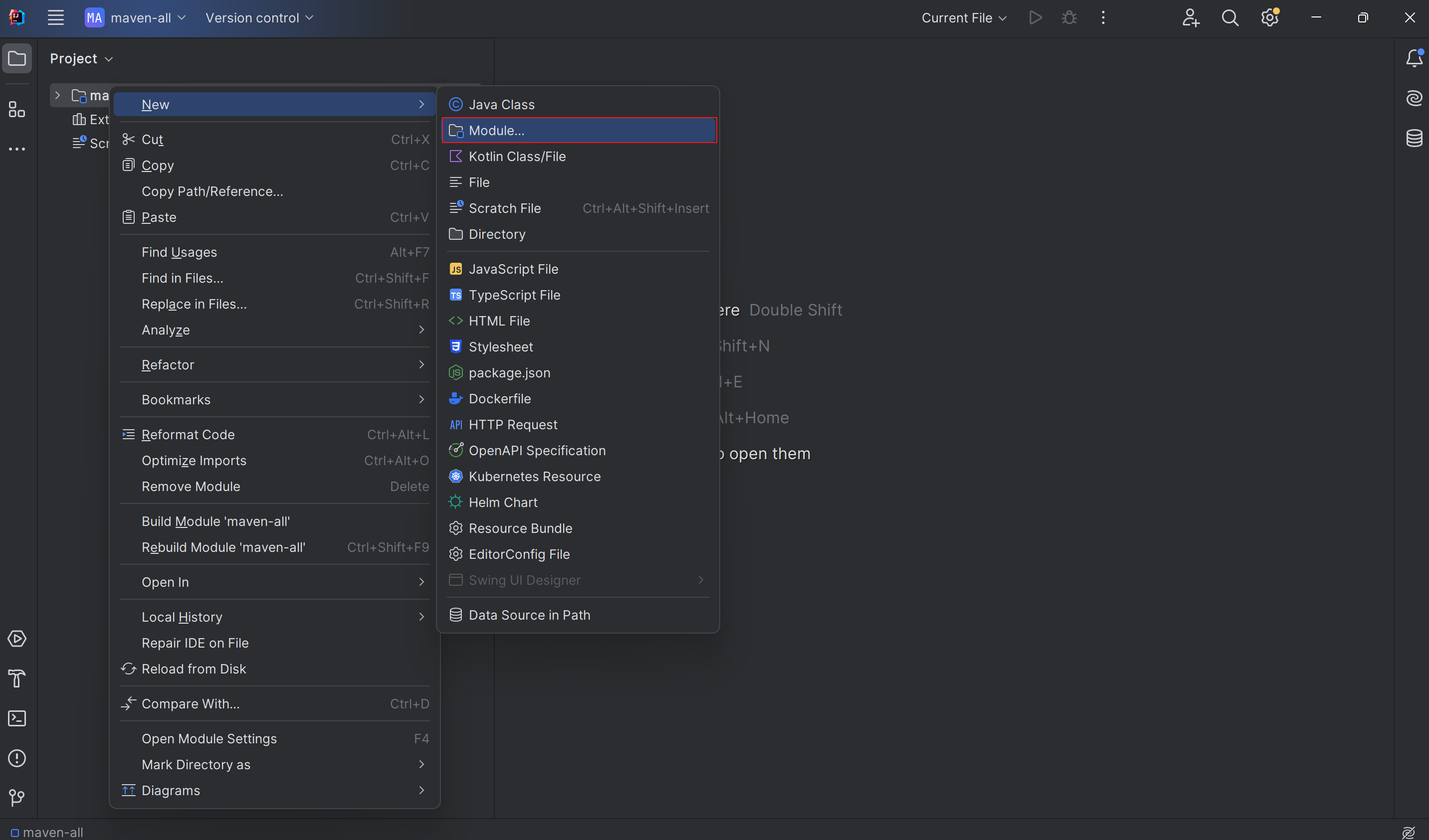1429x840 pixels.
Task: Start debugging with the bug icon
Action: click(x=1068, y=17)
